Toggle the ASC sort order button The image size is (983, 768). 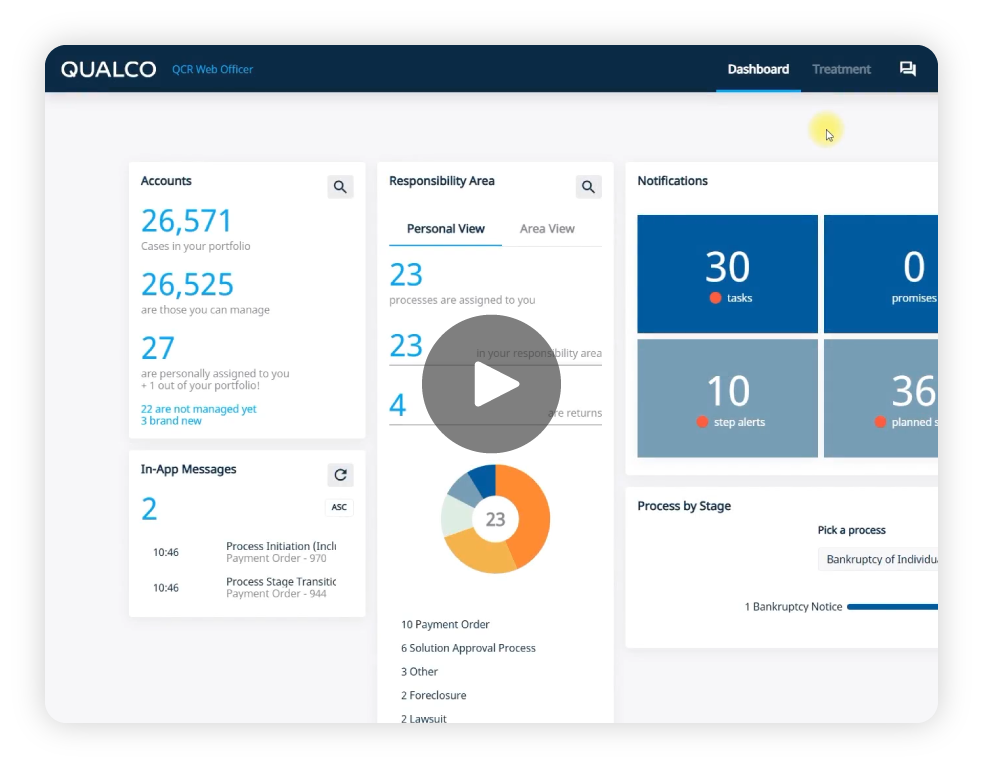(x=339, y=507)
